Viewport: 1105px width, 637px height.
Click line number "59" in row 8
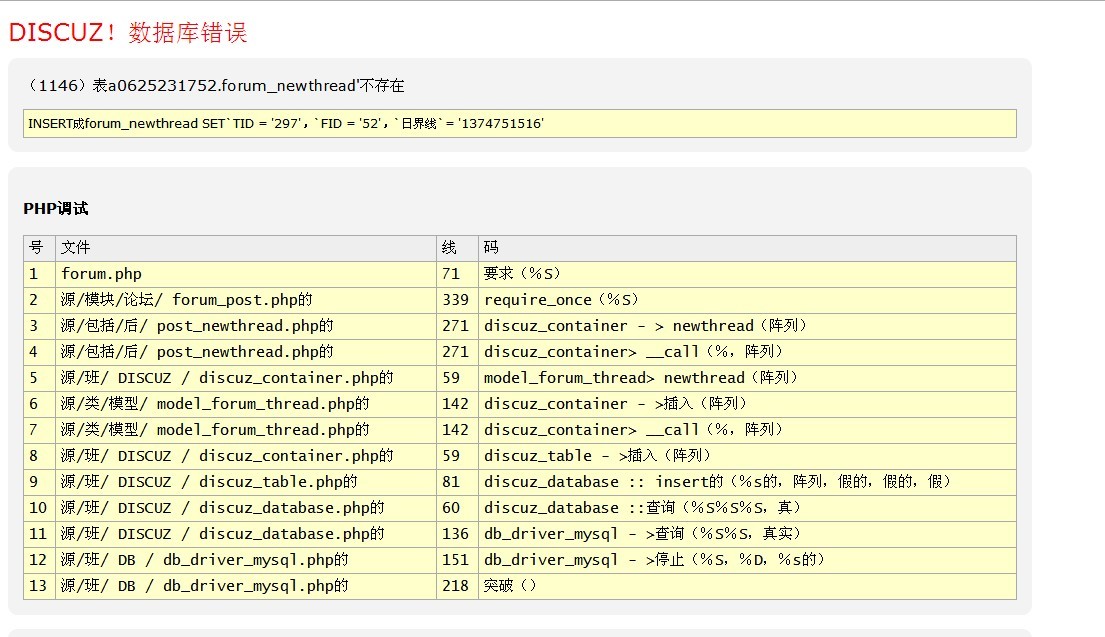point(451,456)
